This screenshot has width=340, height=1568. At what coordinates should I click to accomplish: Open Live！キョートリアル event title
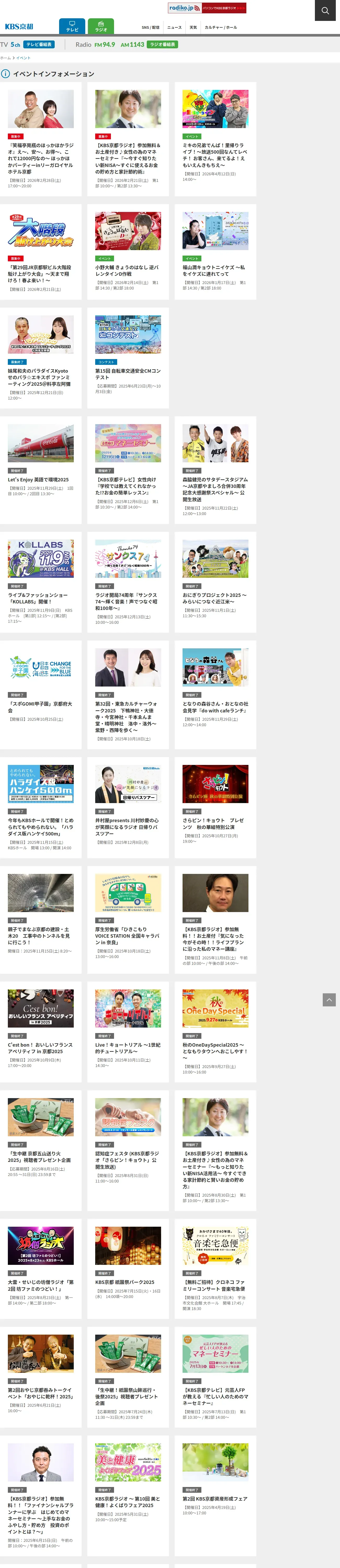128,1048
